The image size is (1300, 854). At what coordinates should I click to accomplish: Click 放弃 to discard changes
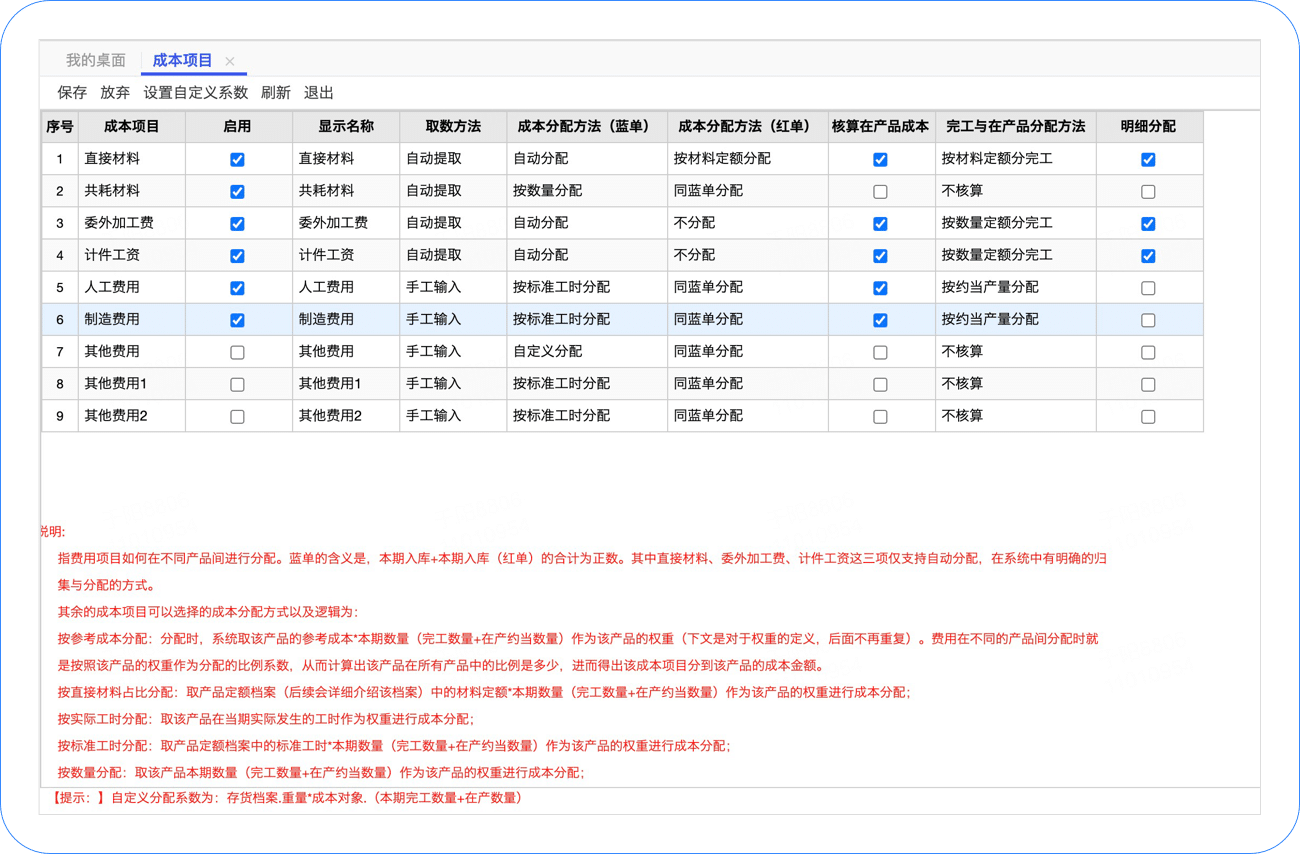pyautogui.click(x=115, y=93)
